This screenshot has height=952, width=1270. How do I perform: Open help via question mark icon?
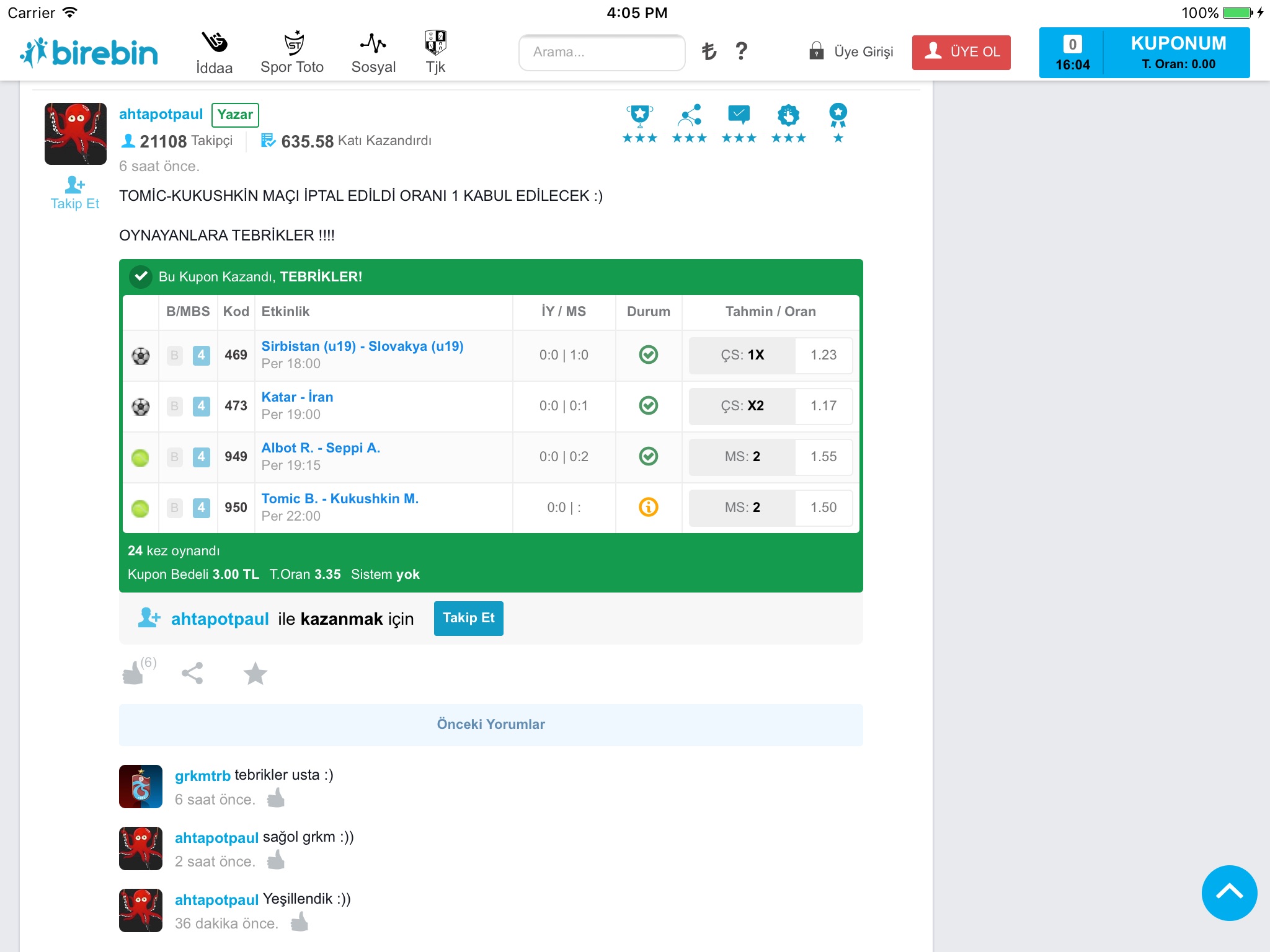(x=741, y=51)
